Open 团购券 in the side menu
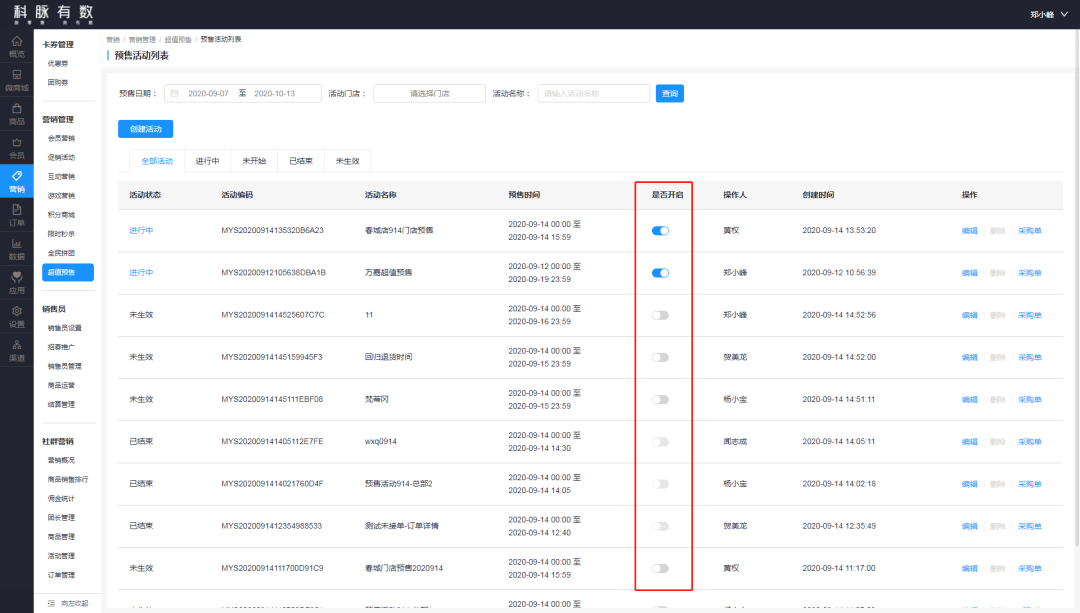The image size is (1080, 613). tap(58, 82)
